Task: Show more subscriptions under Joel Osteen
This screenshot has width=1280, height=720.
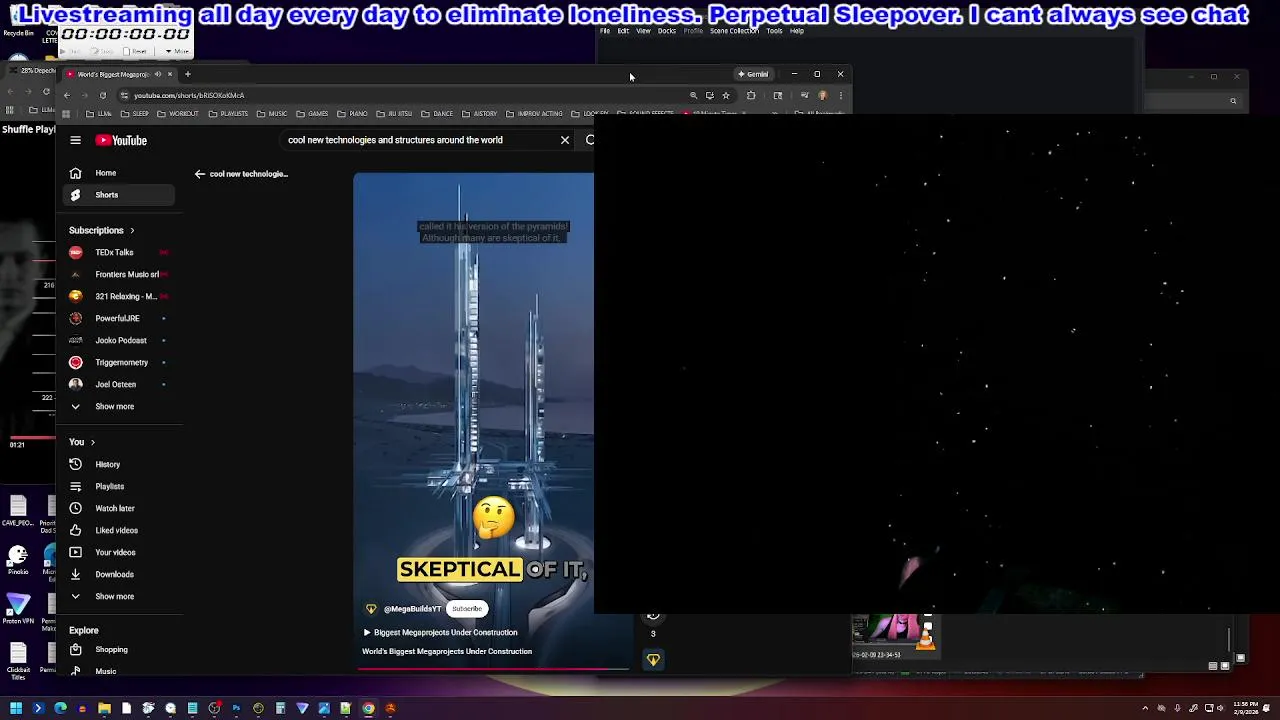Action: click(120, 406)
